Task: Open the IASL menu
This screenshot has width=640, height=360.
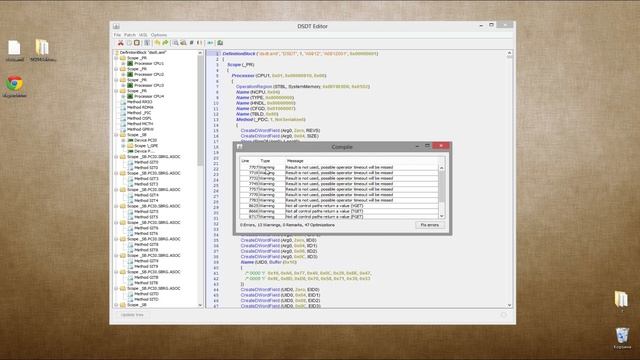Action: click(143, 35)
